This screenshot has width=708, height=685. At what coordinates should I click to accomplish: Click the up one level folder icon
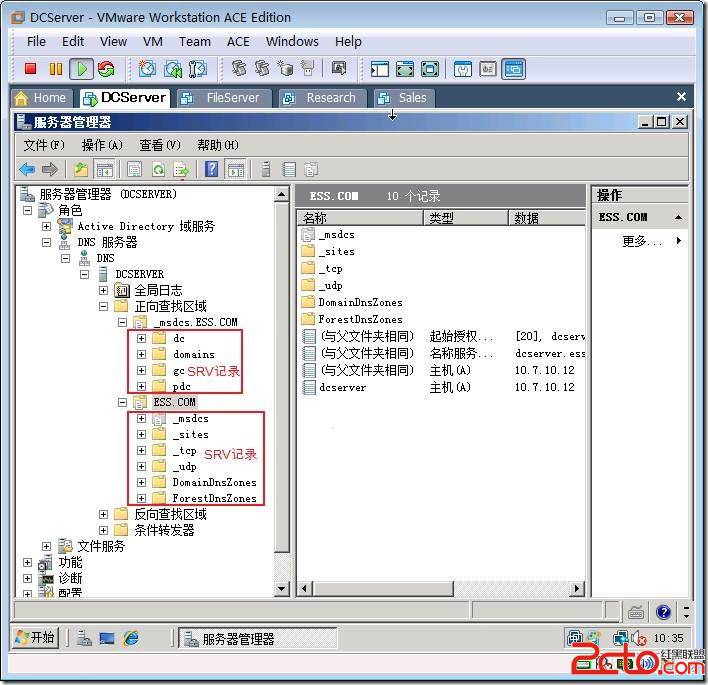point(81,169)
